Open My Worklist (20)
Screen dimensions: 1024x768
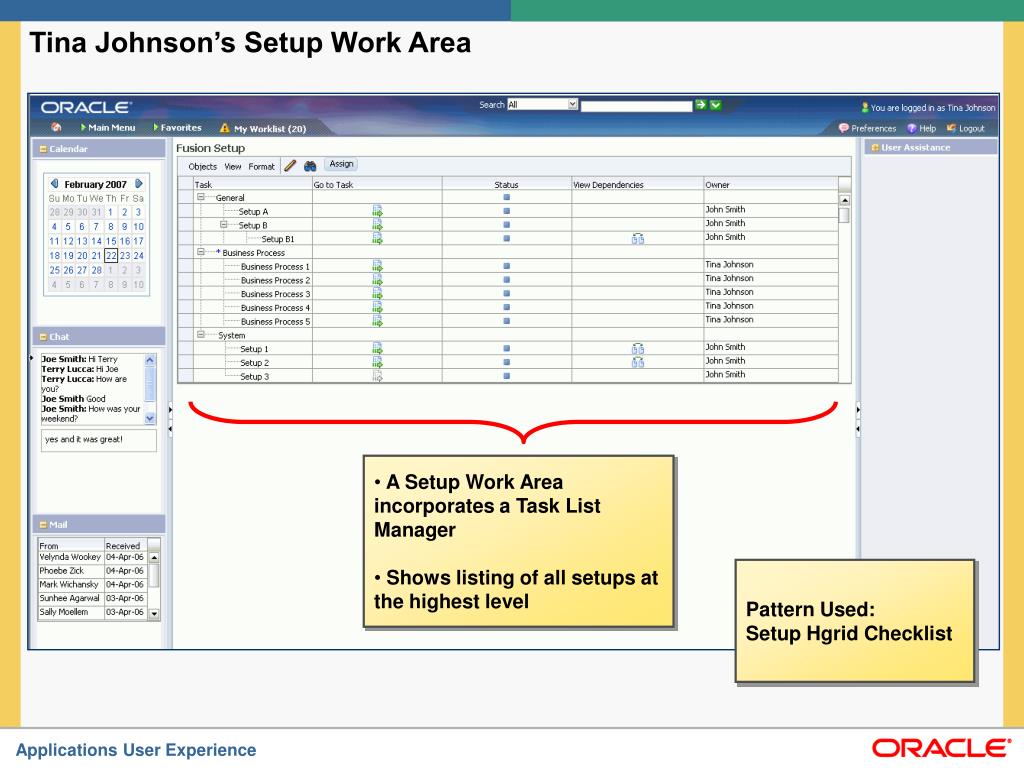[263, 129]
